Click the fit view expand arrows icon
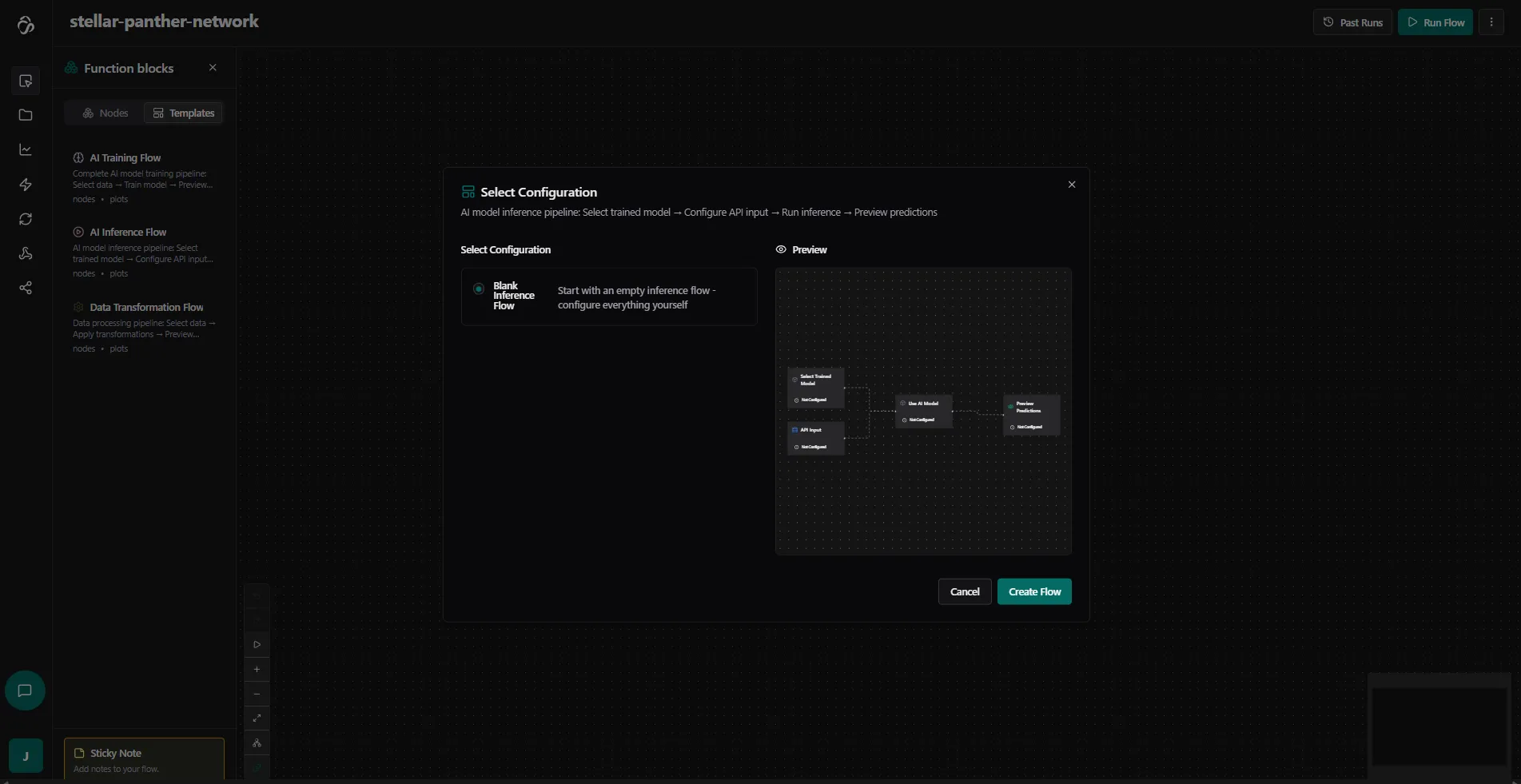1521x784 pixels. tap(257, 718)
